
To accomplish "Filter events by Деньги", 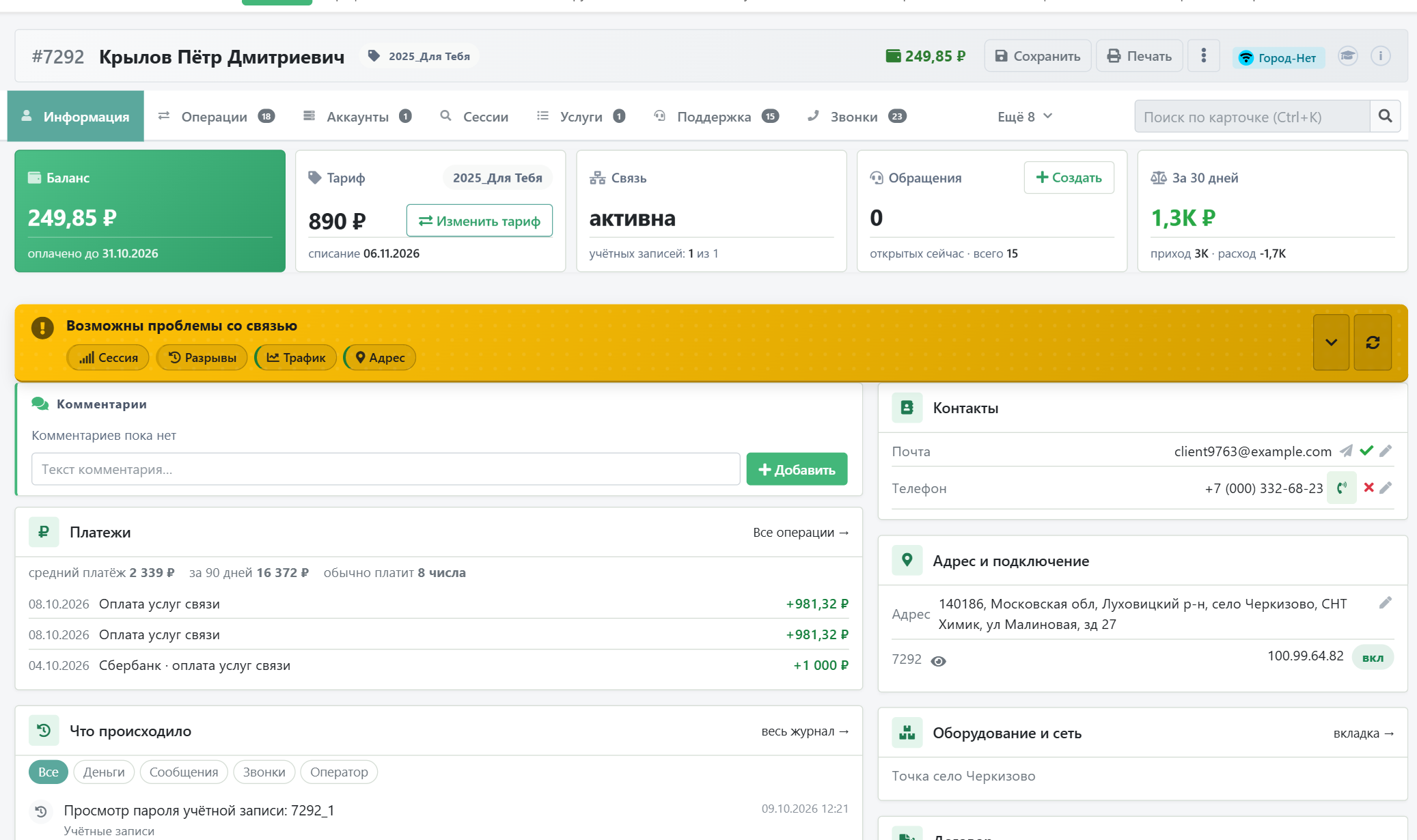I will [104, 772].
